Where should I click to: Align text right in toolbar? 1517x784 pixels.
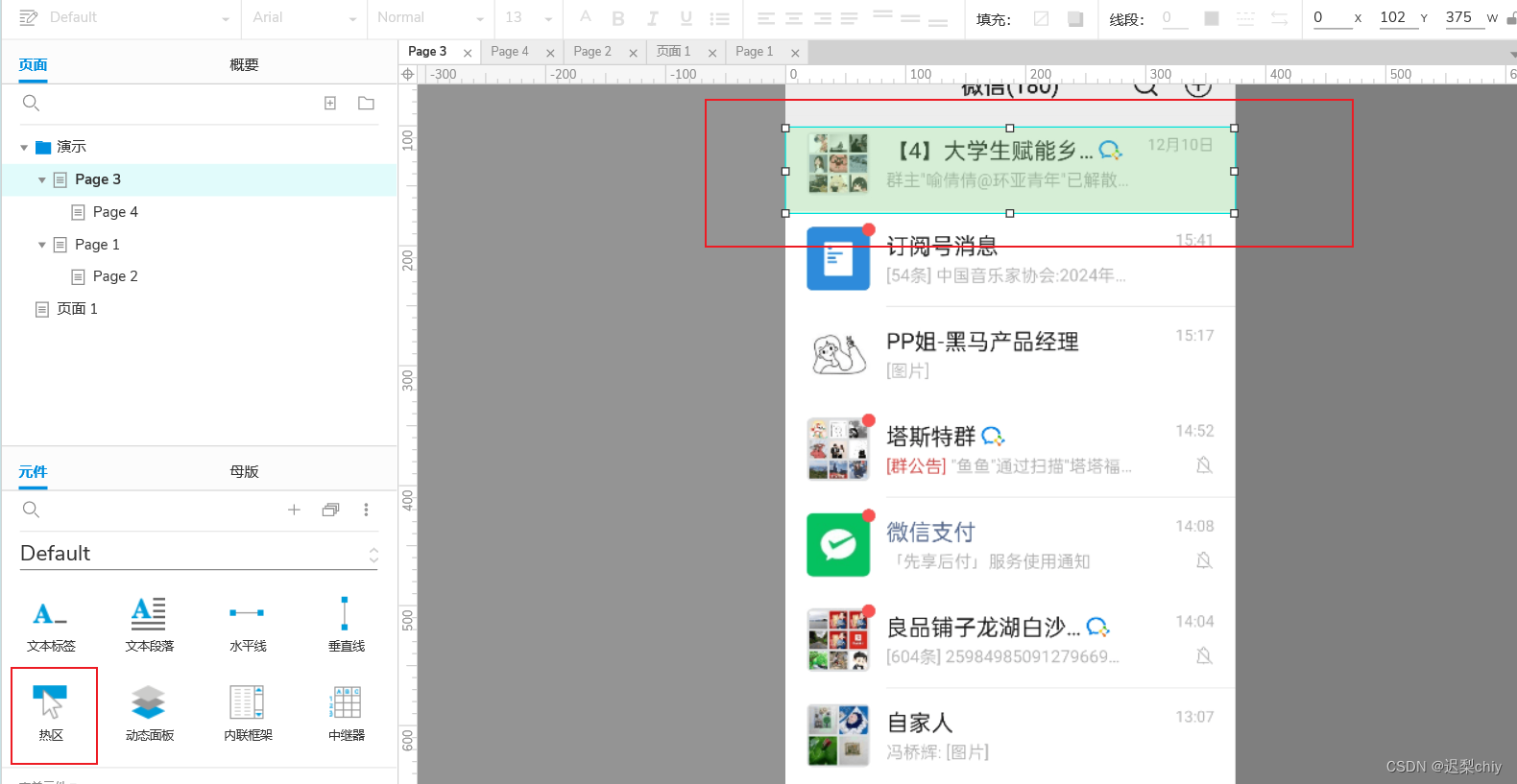pos(823,18)
